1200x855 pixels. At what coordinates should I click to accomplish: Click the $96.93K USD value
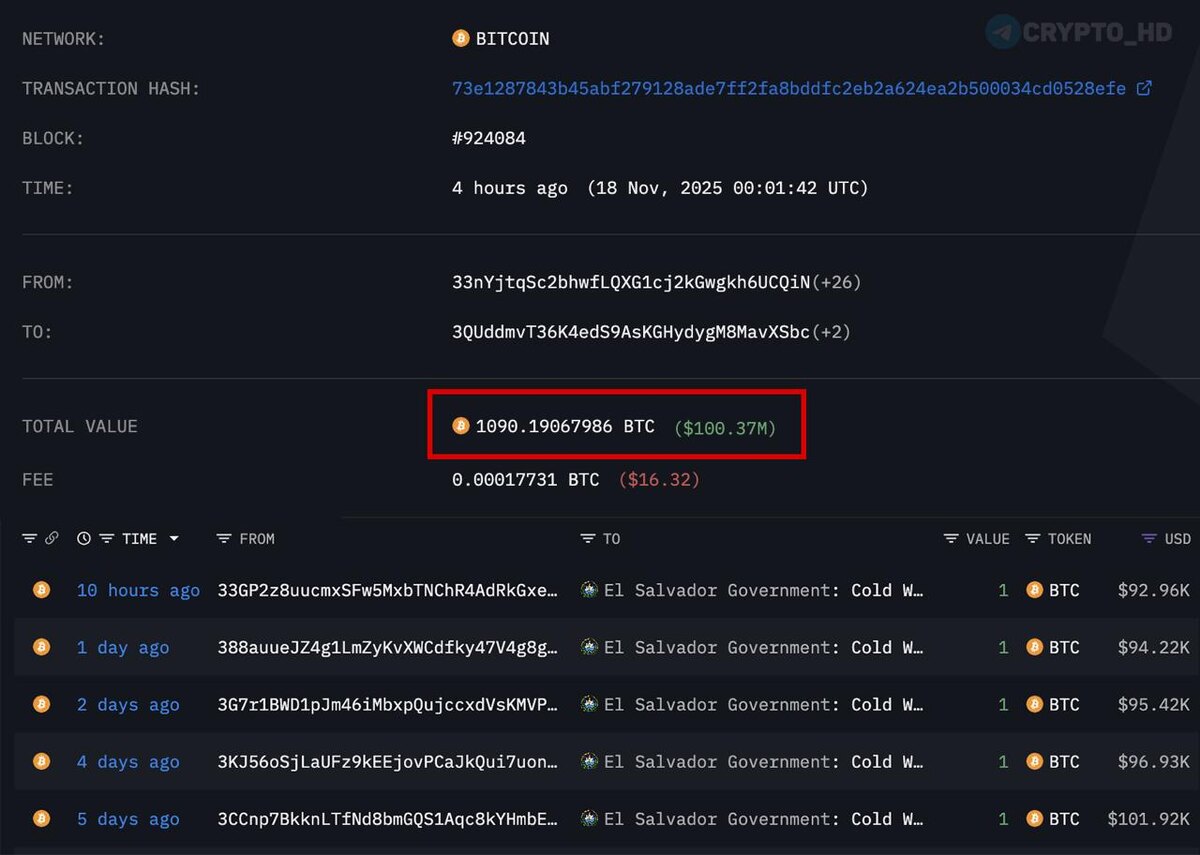point(1153,761)
